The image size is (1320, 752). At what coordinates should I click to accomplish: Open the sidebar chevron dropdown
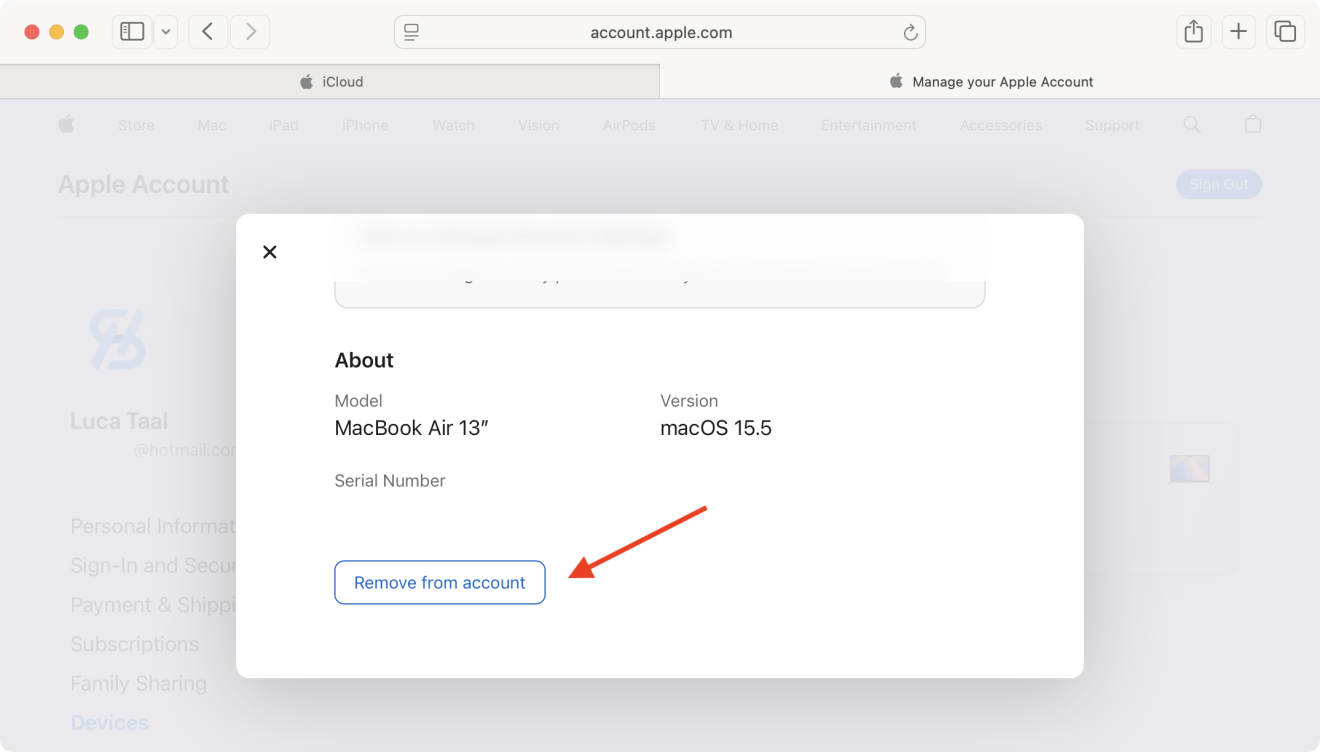pos(166,31)
